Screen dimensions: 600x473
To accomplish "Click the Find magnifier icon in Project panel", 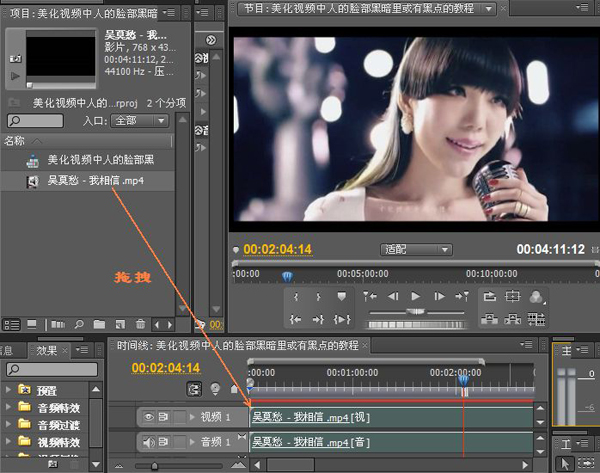I will click(x=79, y=325).
